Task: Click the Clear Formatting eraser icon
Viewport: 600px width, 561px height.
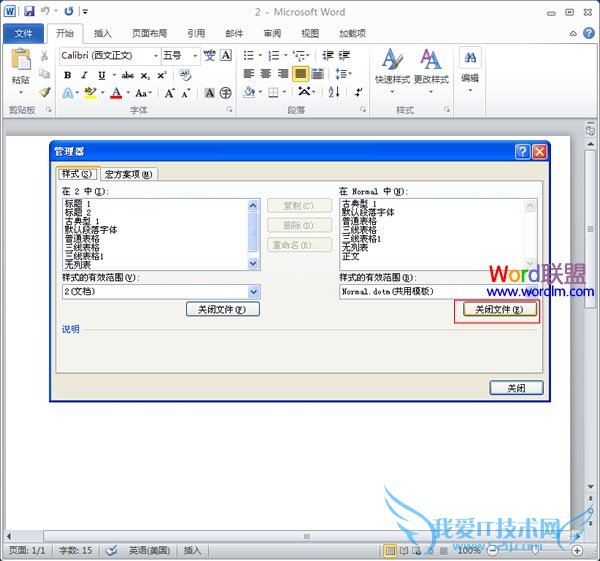Action: [x=185, y=75]
